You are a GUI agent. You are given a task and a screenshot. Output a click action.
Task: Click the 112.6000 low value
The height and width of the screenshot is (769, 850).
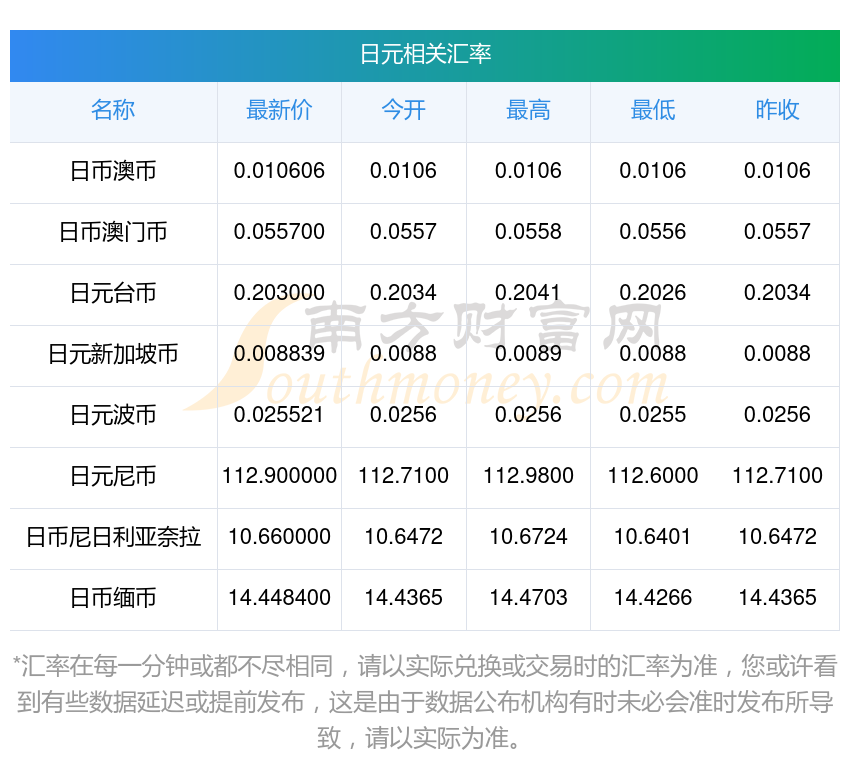(653, 476)
